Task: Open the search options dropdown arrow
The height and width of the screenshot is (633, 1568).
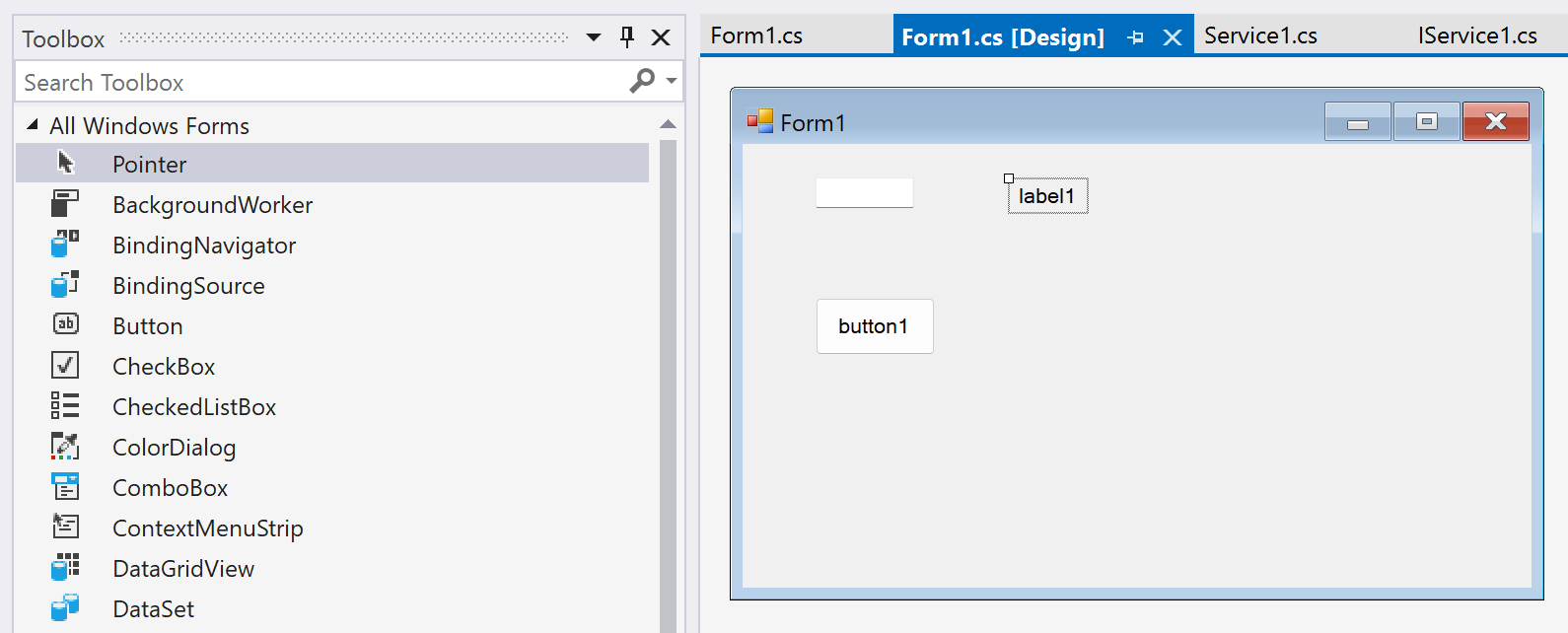Action: click(x=672, y=81)
